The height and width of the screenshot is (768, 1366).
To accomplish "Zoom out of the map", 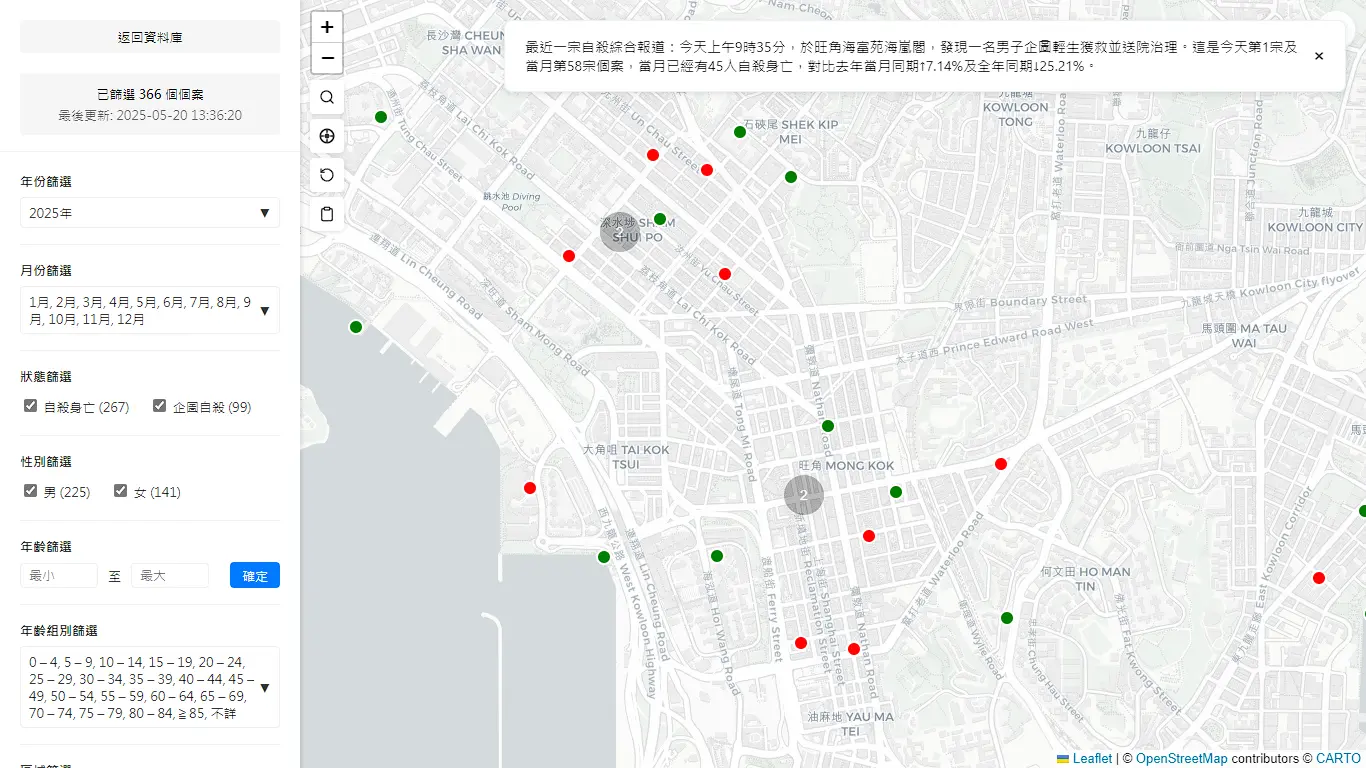I will tap(327, 58).
